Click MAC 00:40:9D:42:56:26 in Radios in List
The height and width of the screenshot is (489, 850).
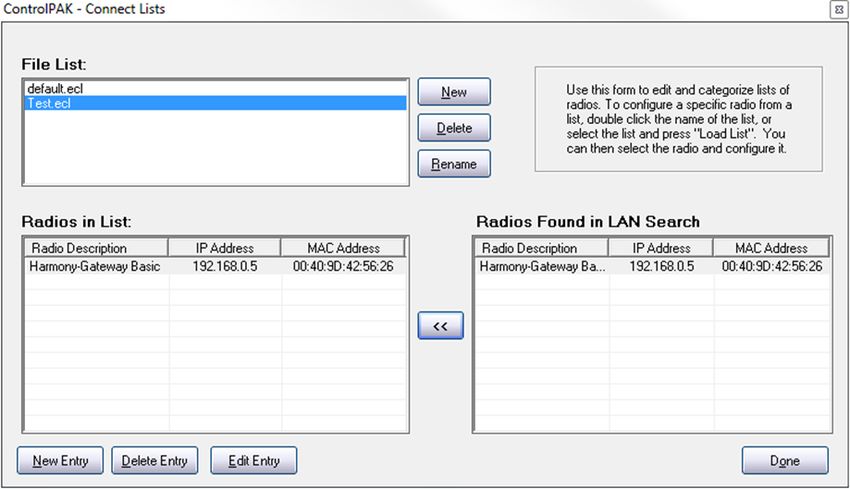pos(343,266)
